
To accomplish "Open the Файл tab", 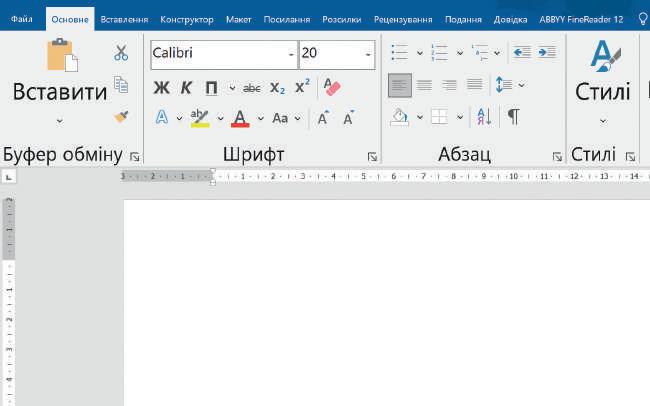I will [22, 19].
